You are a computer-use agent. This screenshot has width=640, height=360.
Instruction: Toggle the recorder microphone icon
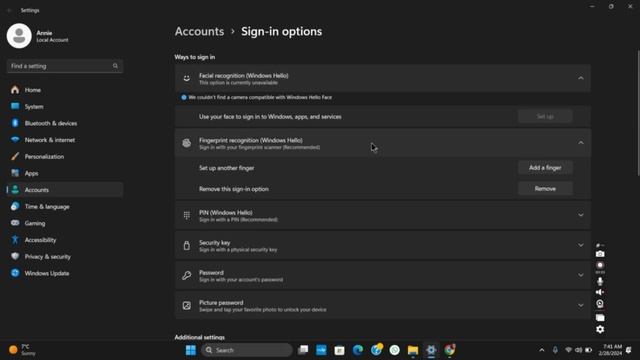(x=600, y=281)
